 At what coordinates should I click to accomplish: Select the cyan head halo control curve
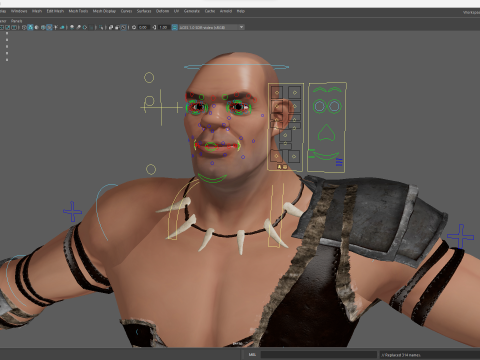(237, 67)
